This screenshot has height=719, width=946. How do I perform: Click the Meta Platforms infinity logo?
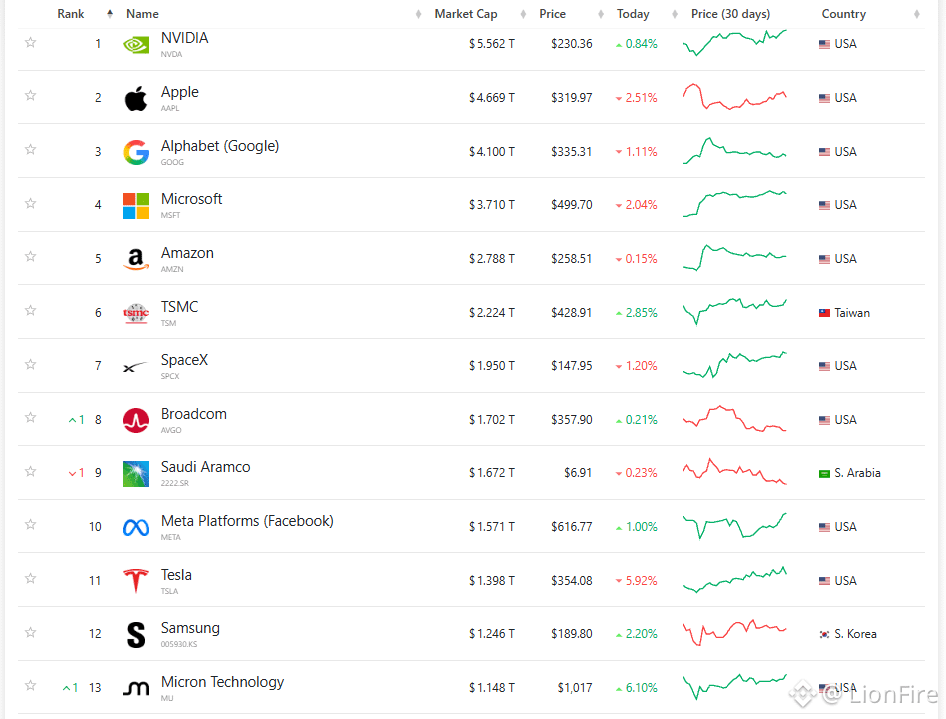pyautogui.click(x=136, y=528)
